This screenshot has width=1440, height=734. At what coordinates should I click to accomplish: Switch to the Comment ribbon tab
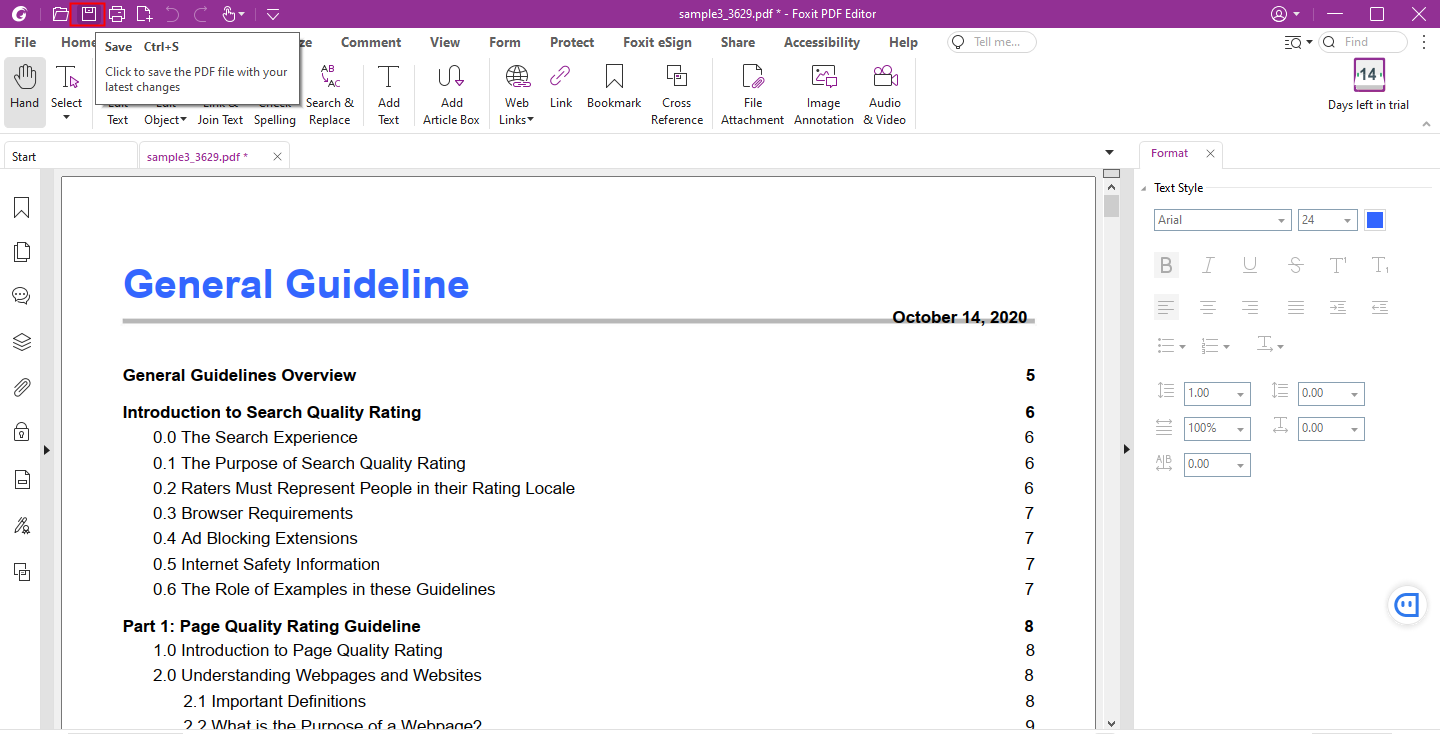[x=371, y=42]
